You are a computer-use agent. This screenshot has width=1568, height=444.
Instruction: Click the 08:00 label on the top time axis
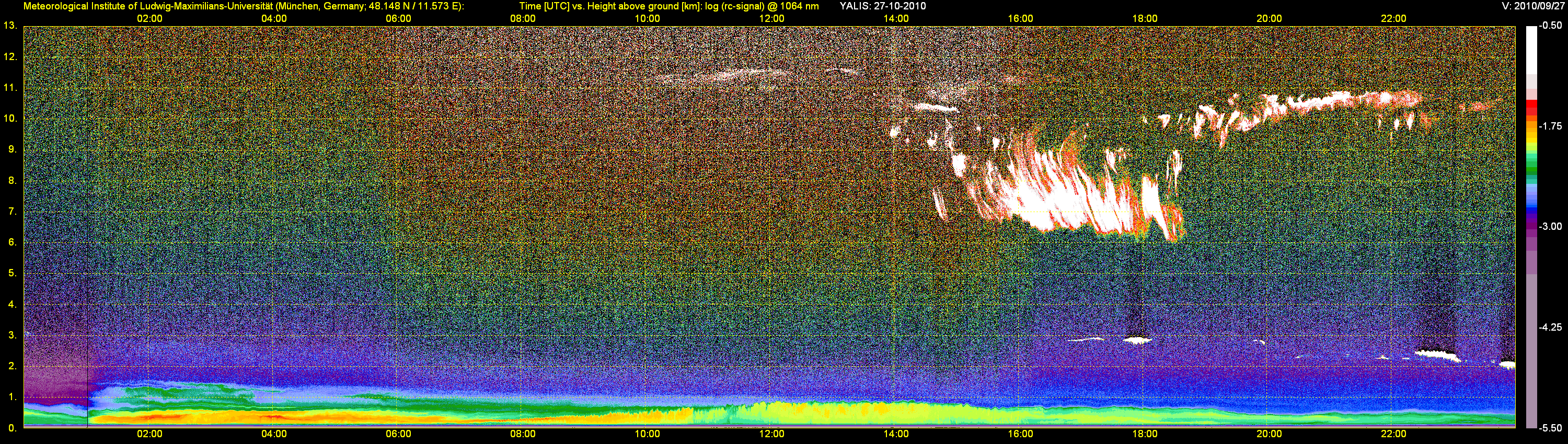pos(523,18)
